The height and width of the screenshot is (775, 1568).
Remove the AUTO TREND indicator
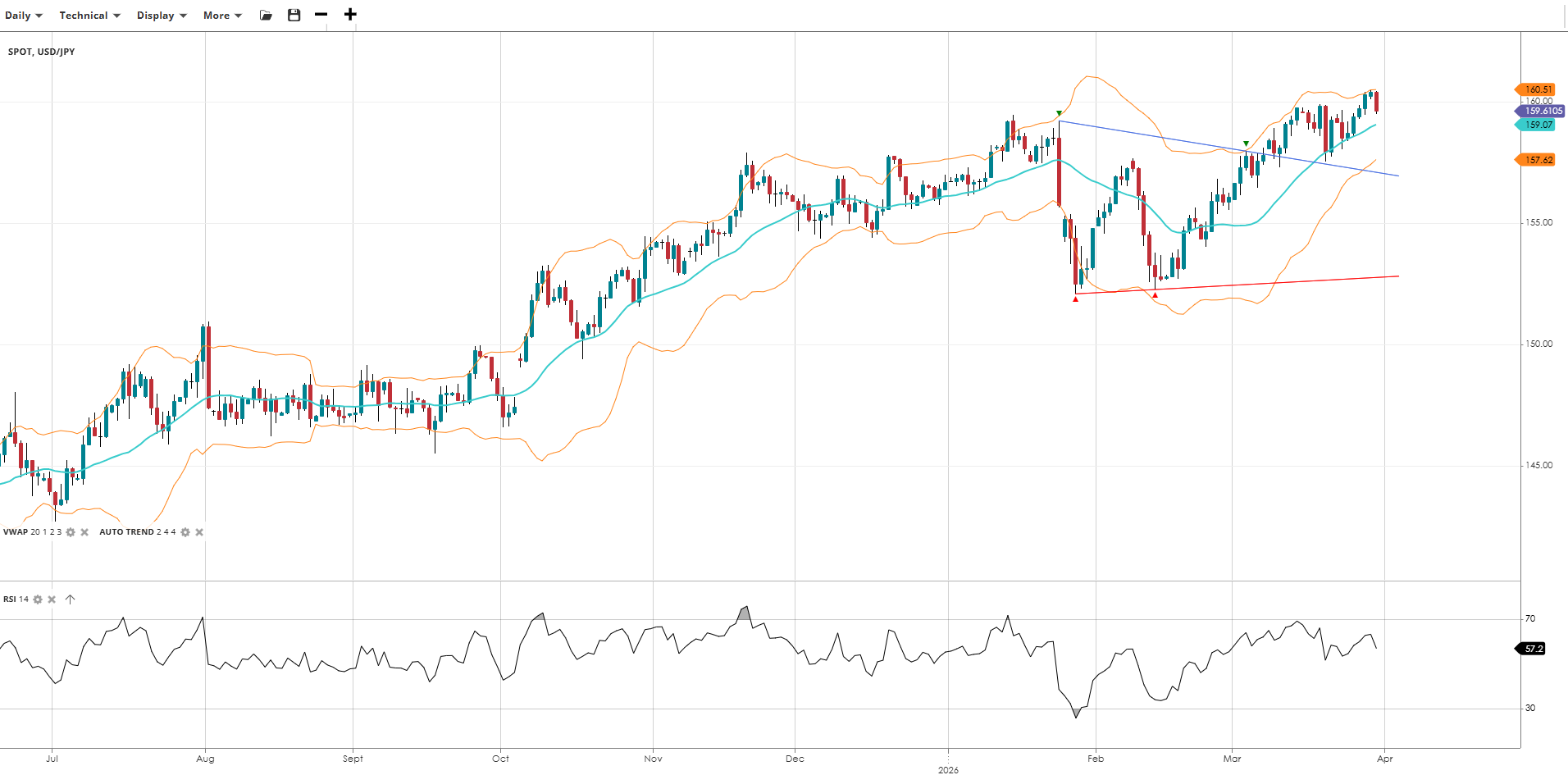199,532
